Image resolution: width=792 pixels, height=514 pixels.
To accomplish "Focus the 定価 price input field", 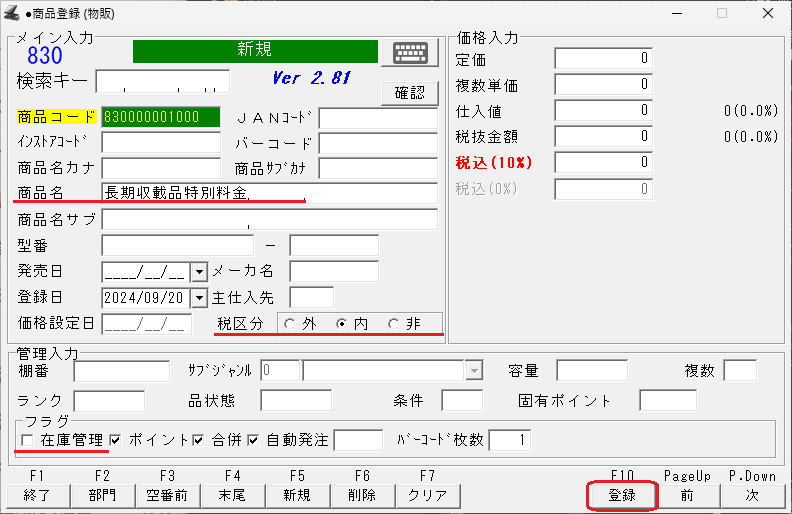I will pos(603,59).
